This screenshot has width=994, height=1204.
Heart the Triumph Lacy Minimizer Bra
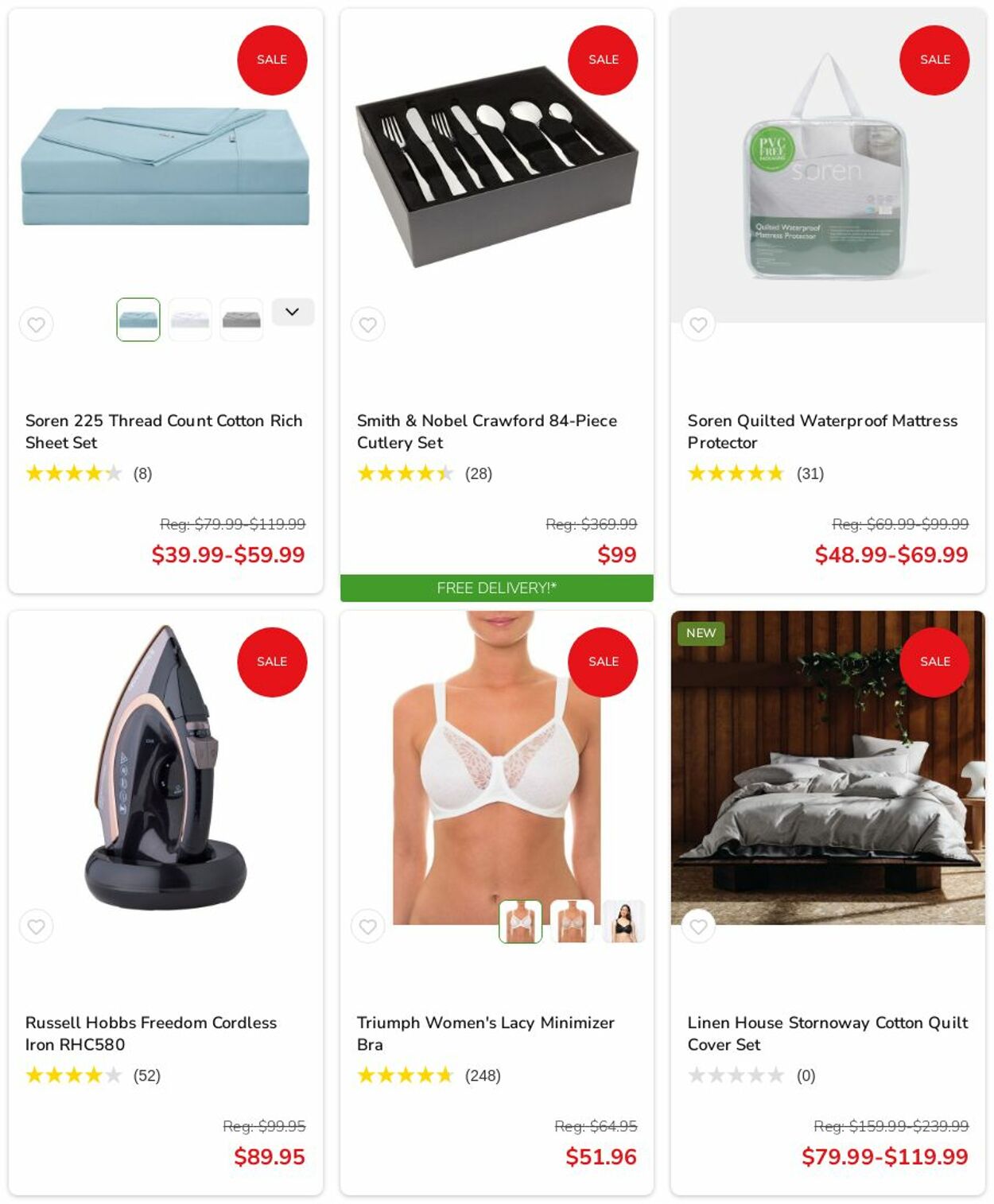pyautogui.click(x=367, y=926)
